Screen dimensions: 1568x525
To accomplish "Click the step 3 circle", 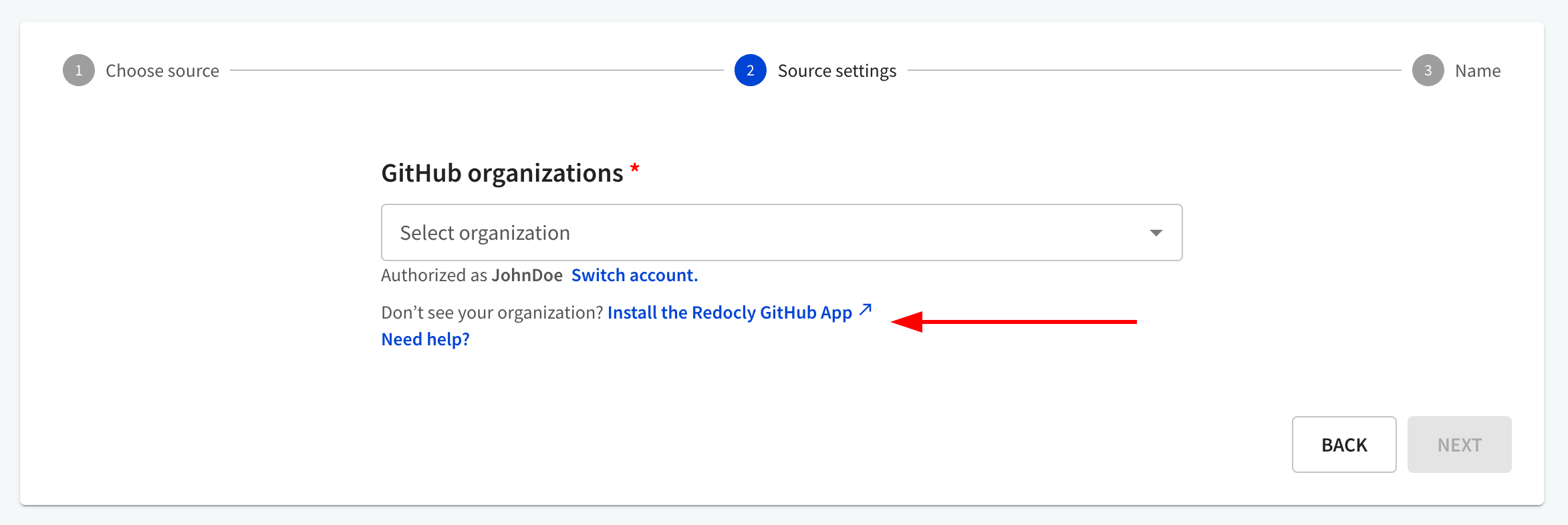I will 1428,70.
